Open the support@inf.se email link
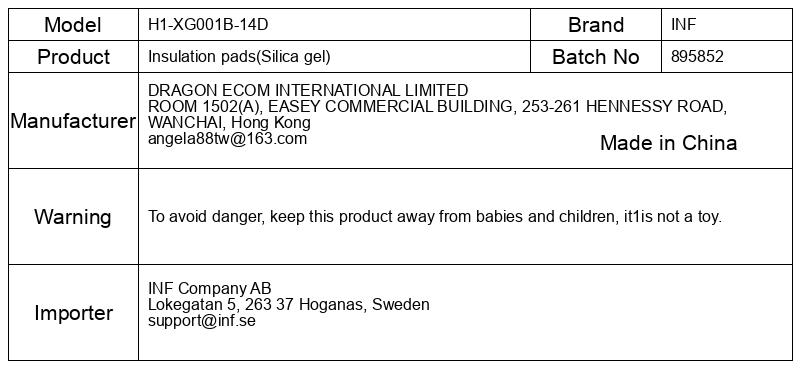This screenshot has width=800, height=380. [x=202, y=321]
